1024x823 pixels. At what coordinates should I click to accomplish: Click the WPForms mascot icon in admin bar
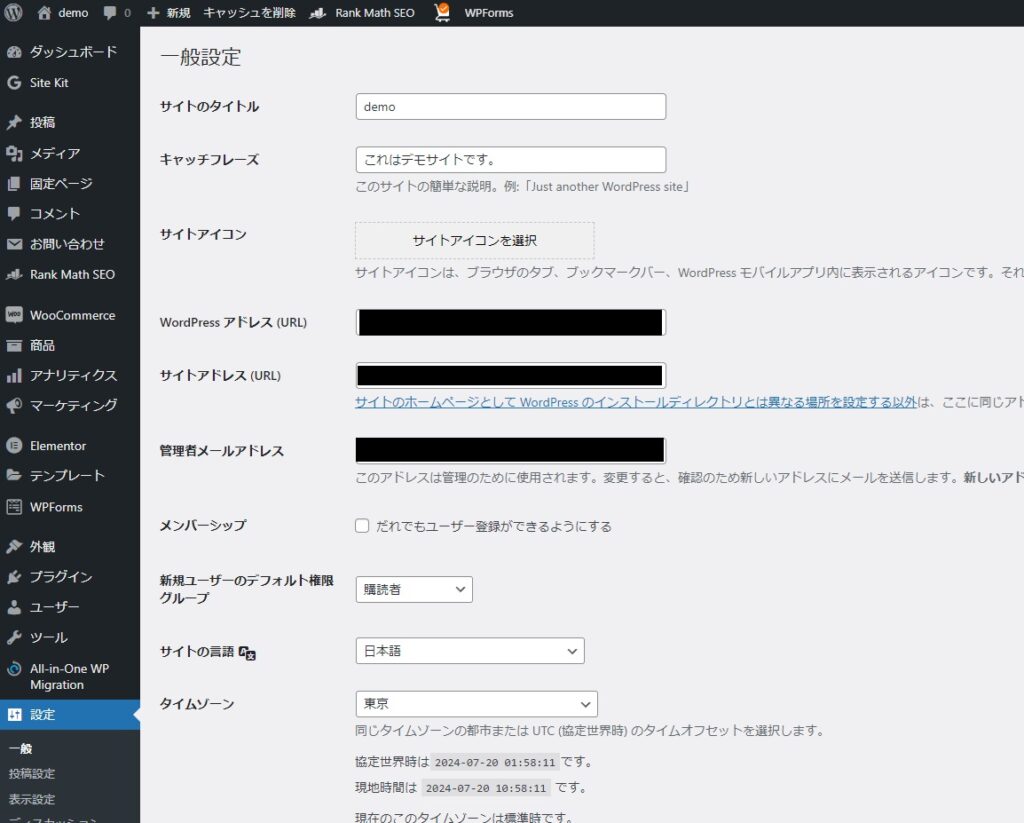(442, 13)
